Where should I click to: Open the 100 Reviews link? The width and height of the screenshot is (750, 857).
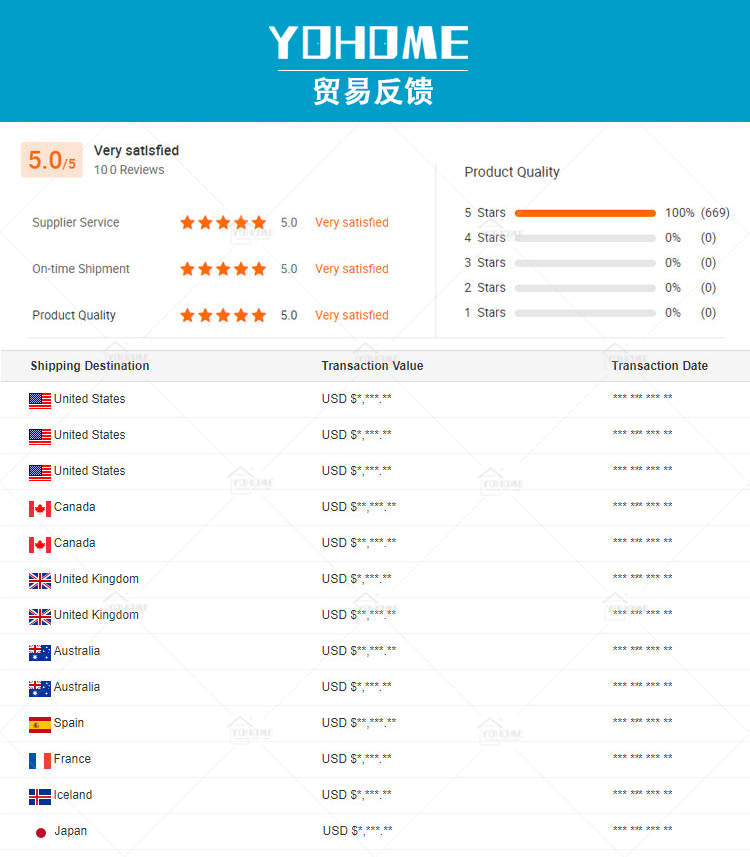point(129,170)
